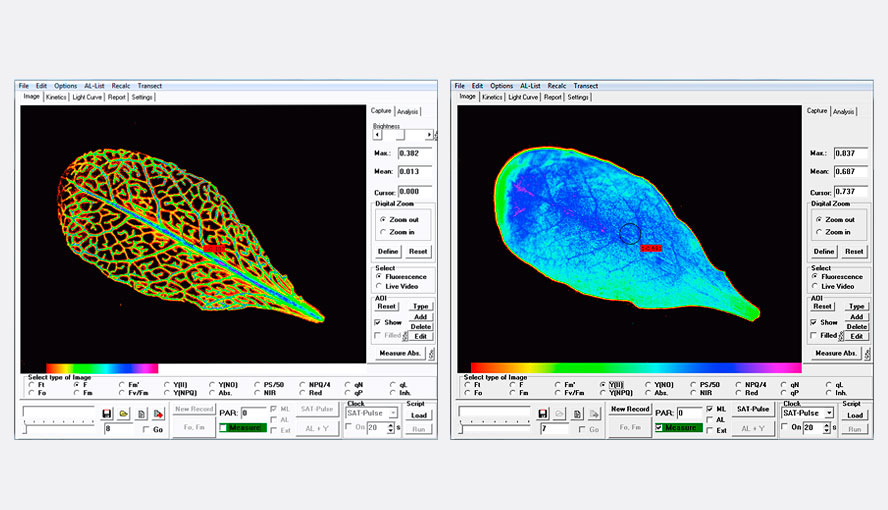Switch to Analysis tab in left window

[407, 112]
